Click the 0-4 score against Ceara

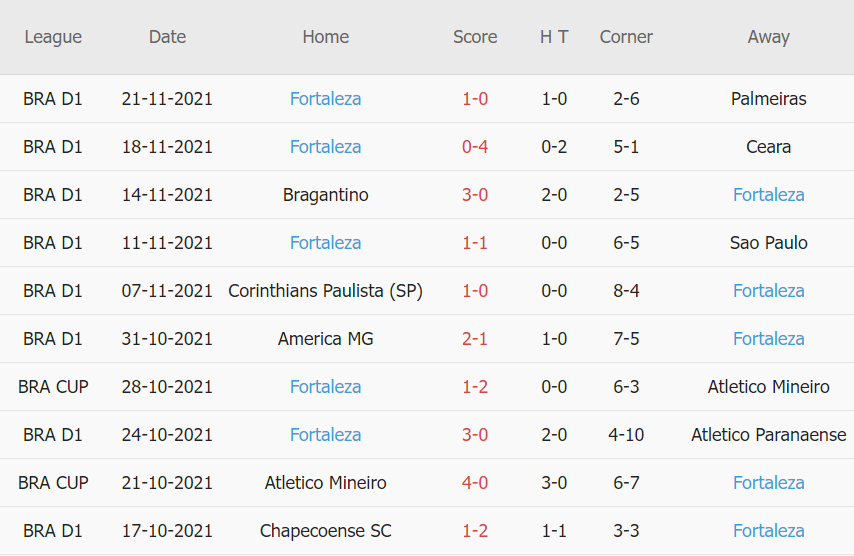pos(475,147)
